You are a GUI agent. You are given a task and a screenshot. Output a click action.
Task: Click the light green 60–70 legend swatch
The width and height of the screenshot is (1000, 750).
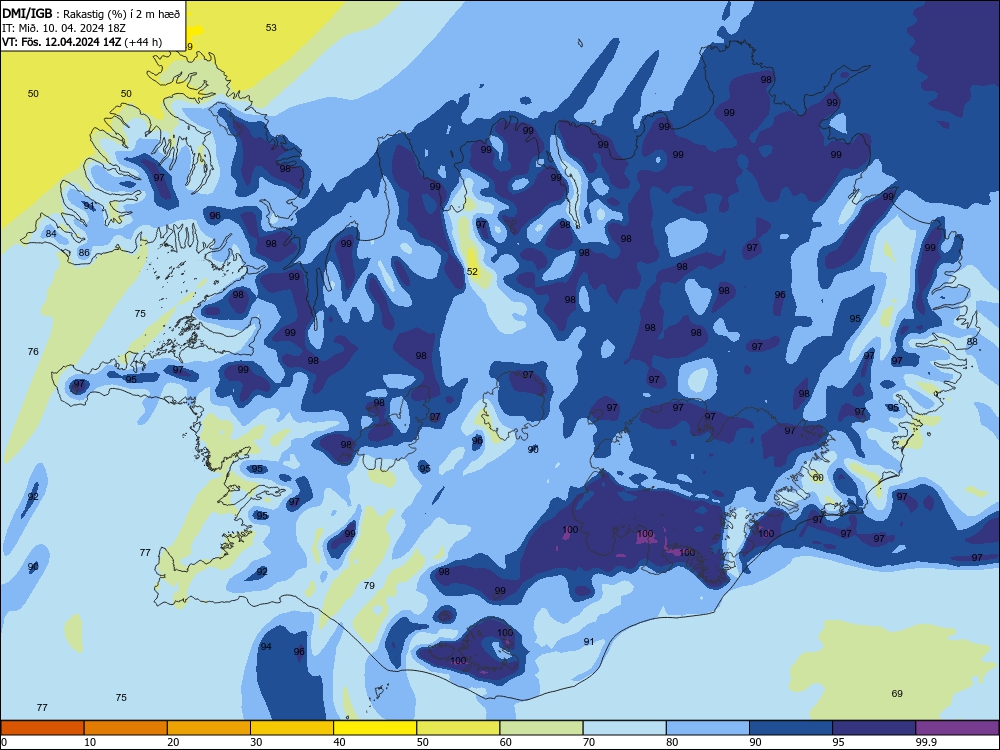pos(541,728)
